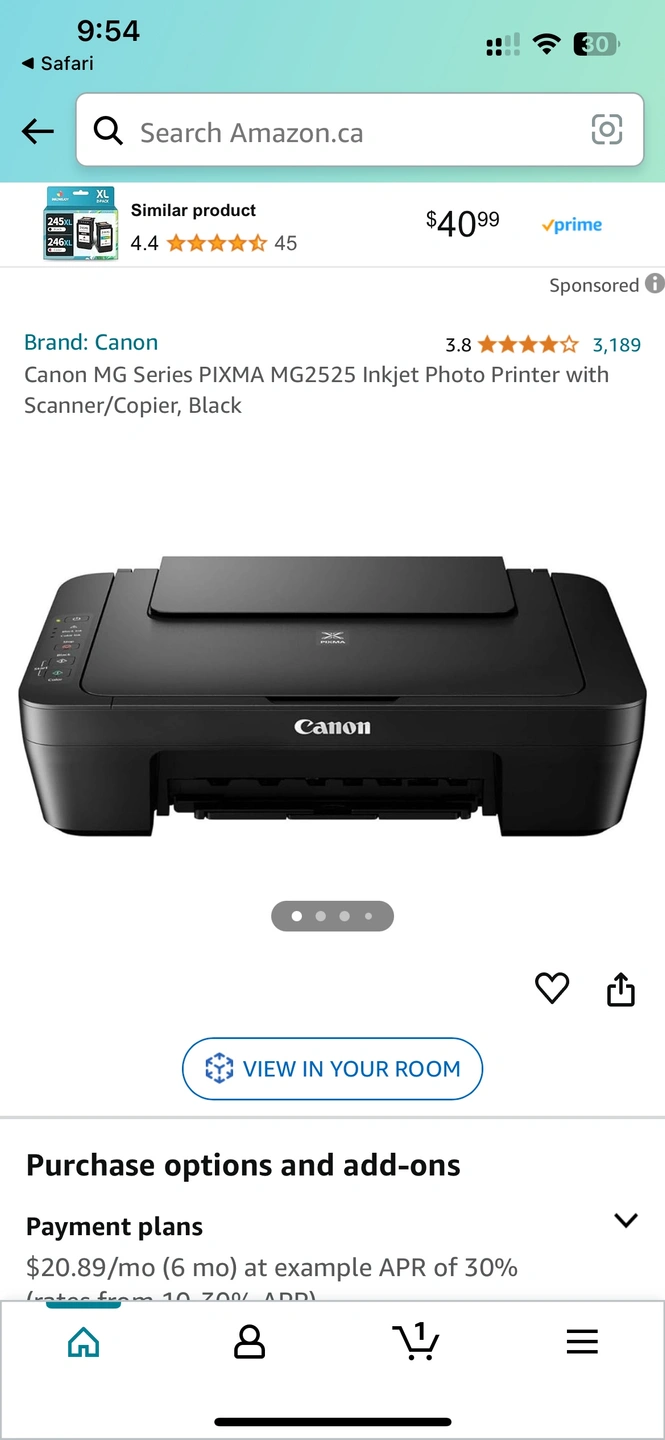The image size is (665, 1440).
Task: Open Brand: Canon link
Action: (x=91, y=342)
